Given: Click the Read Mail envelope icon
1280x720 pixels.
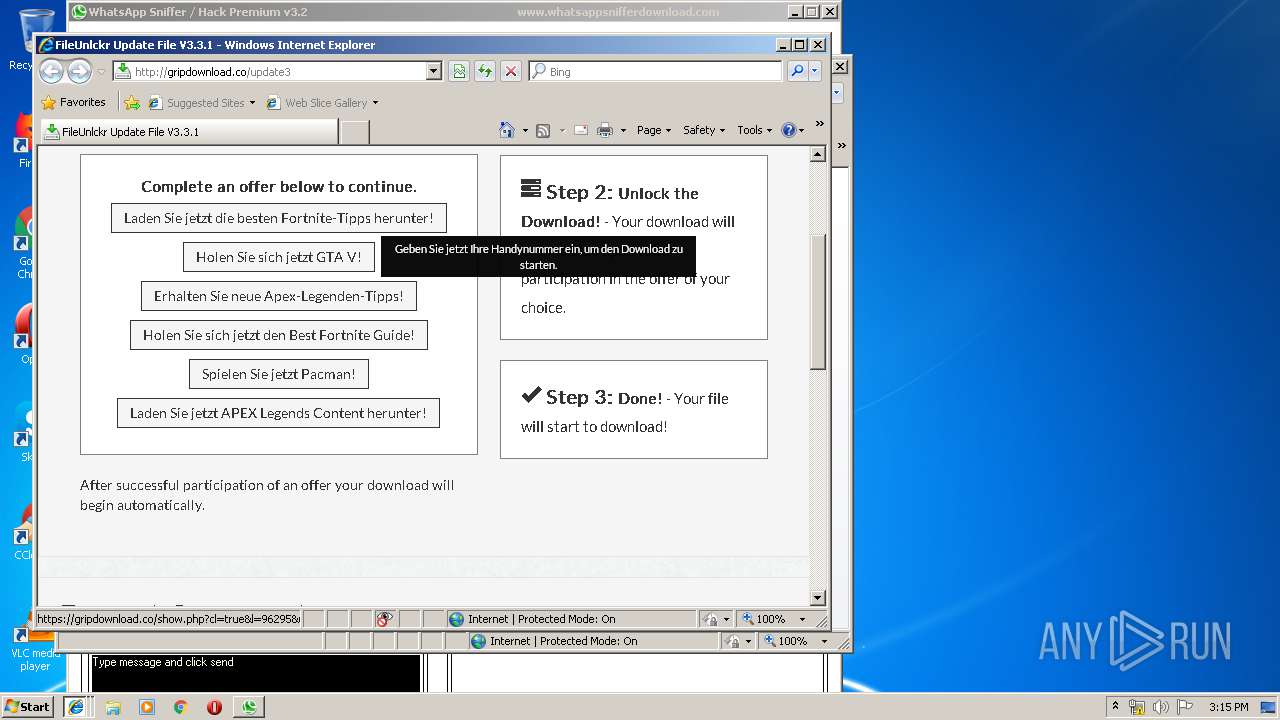Looking at the screenshot, I should tap(580, 130).
